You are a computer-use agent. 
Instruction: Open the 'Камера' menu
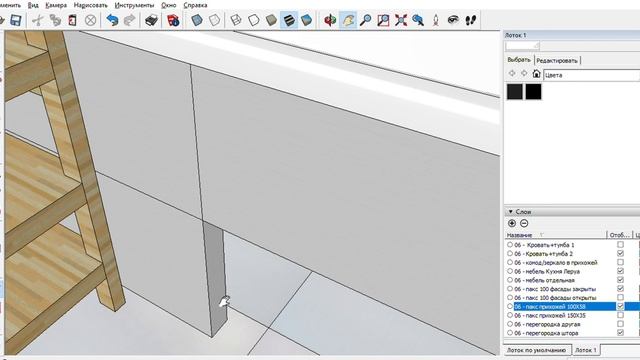click(x=56, y=5)
